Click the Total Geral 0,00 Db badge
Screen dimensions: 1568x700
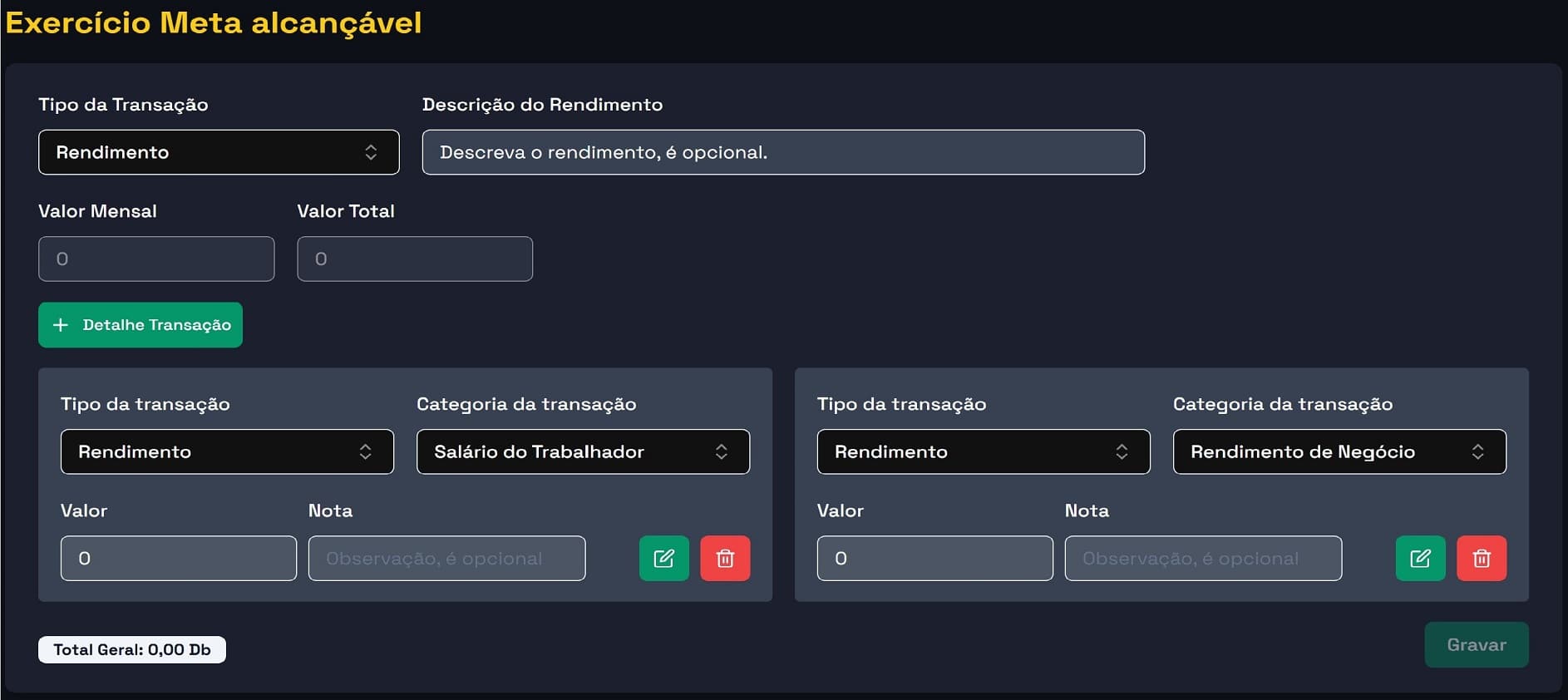[131, 649]
